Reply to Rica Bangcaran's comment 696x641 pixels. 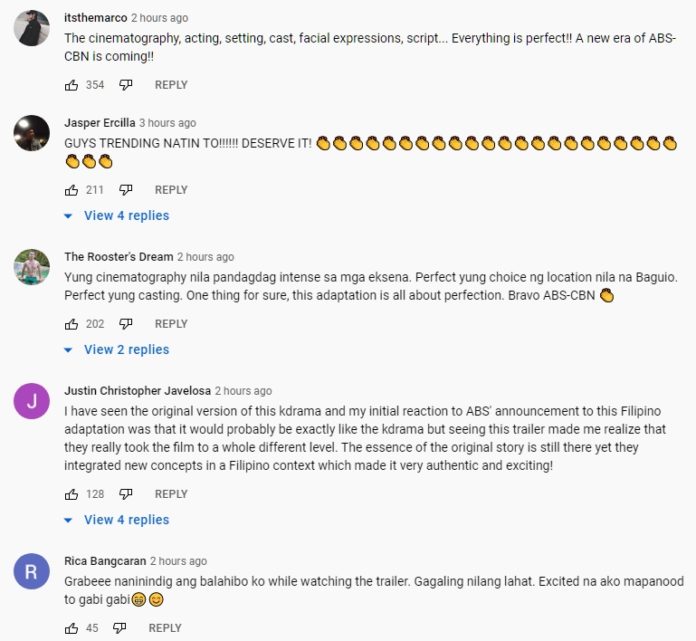tap(165, 628)
